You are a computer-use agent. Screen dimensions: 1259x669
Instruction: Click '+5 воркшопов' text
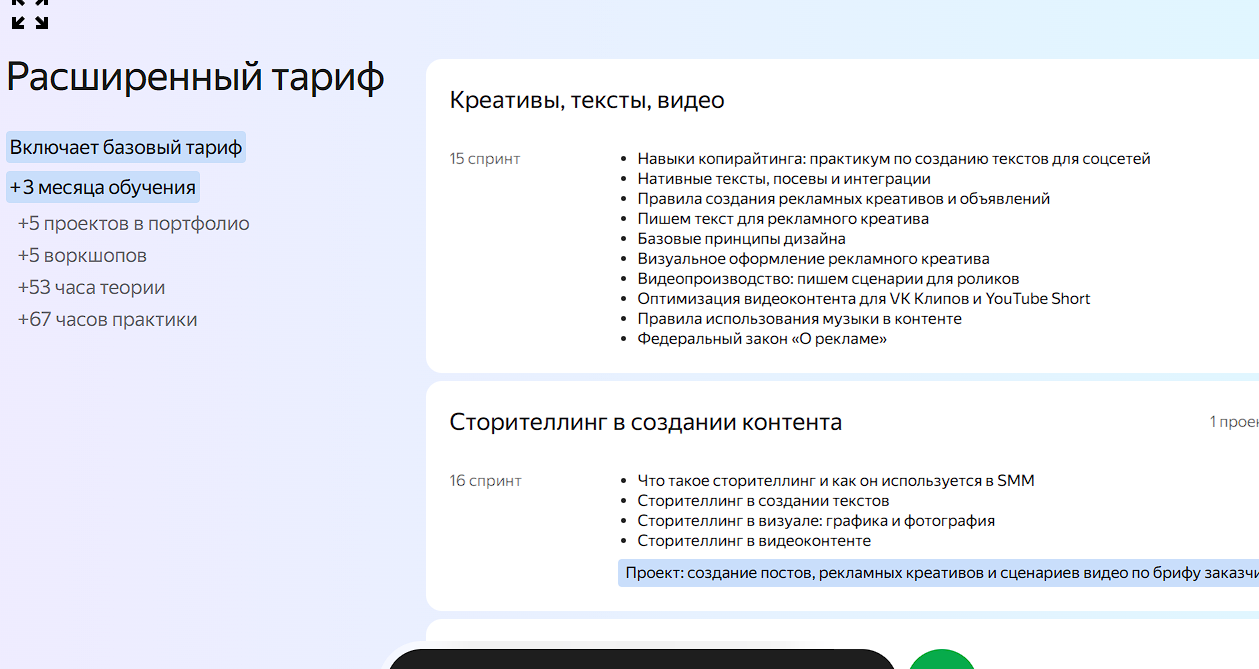tap(82, 255)
